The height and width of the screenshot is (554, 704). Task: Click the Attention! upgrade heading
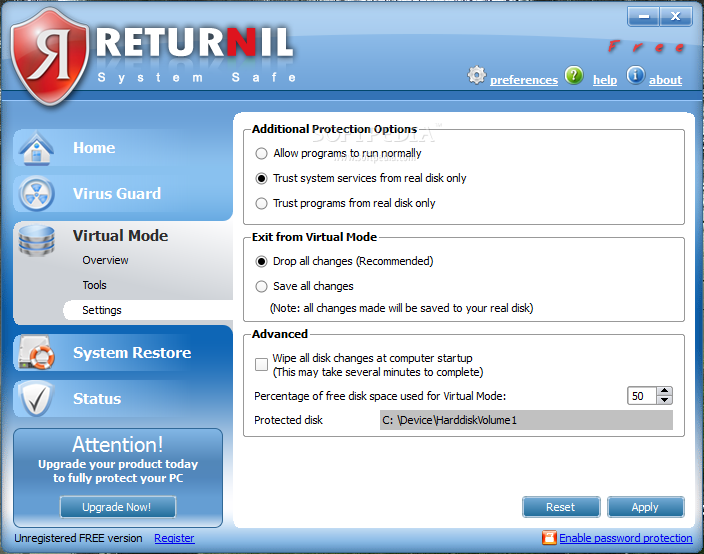click(x=118, y=444)
